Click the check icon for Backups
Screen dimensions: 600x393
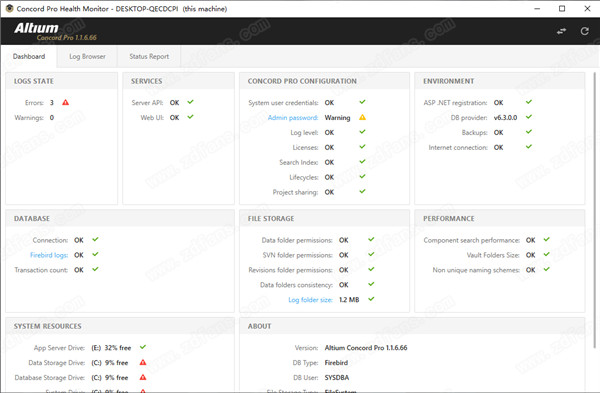click(529, 132)
